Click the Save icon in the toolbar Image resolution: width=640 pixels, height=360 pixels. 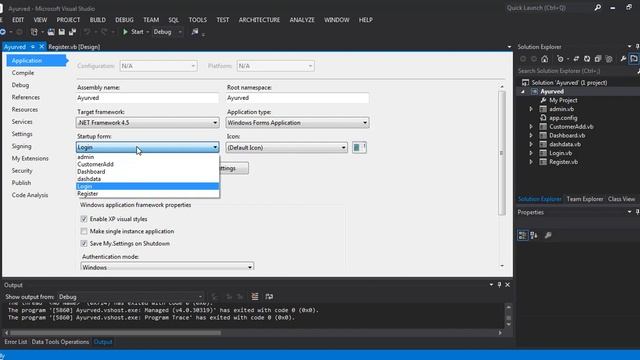62,32
